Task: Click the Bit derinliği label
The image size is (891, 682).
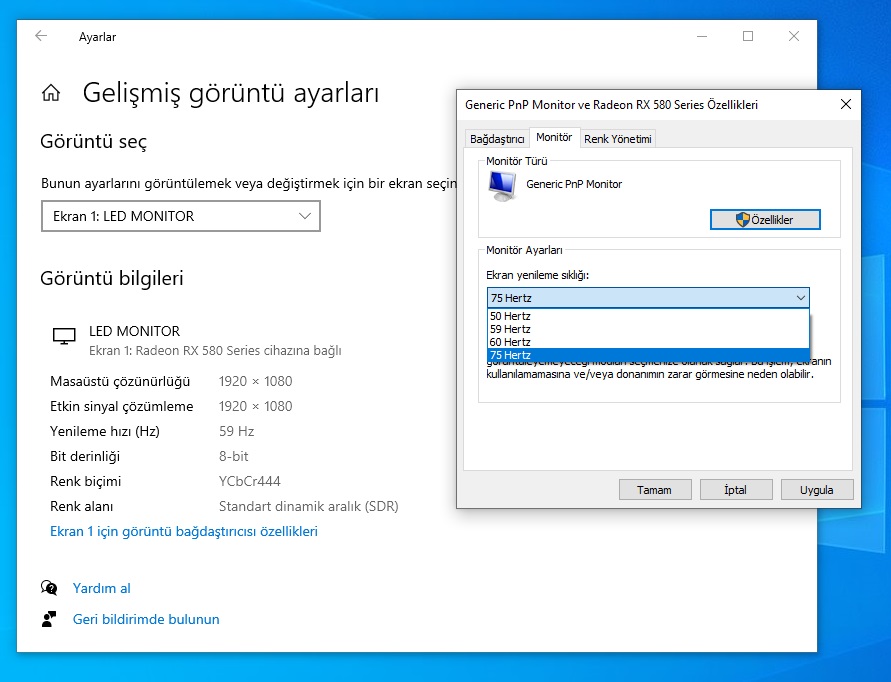Action: click(x=85, y=456)
